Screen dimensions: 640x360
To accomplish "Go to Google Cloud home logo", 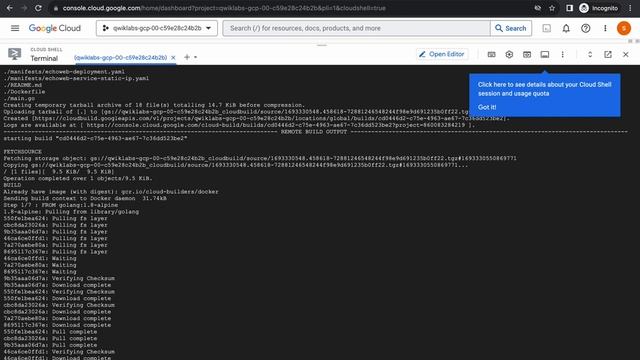I will coord(55,28).
